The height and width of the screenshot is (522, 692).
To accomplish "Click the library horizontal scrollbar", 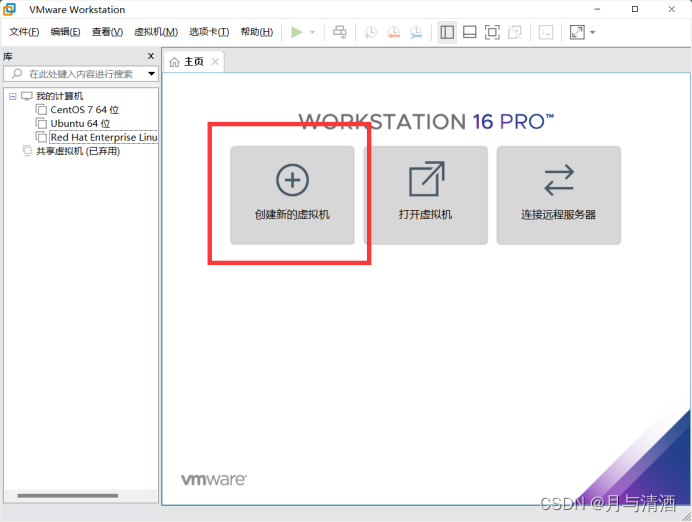I will (x=68, y=496).
